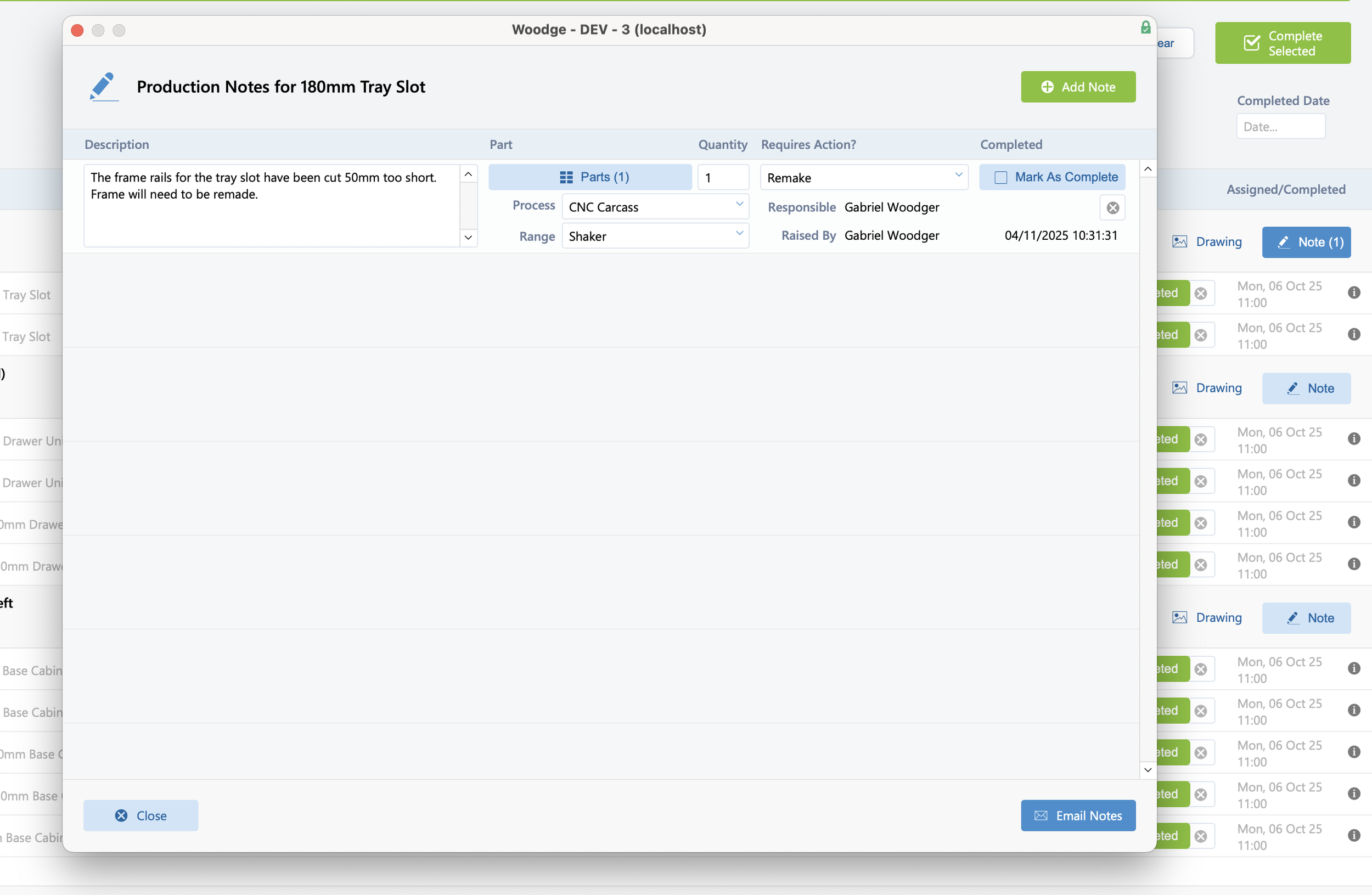Tick the Mark As Complete checkbox
The width and height of the screenshot is (1372, 895).
coord(1001,177)
